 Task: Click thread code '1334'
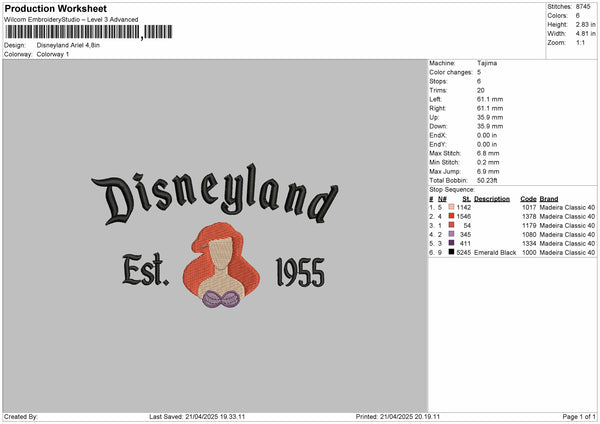pos(529,243)
